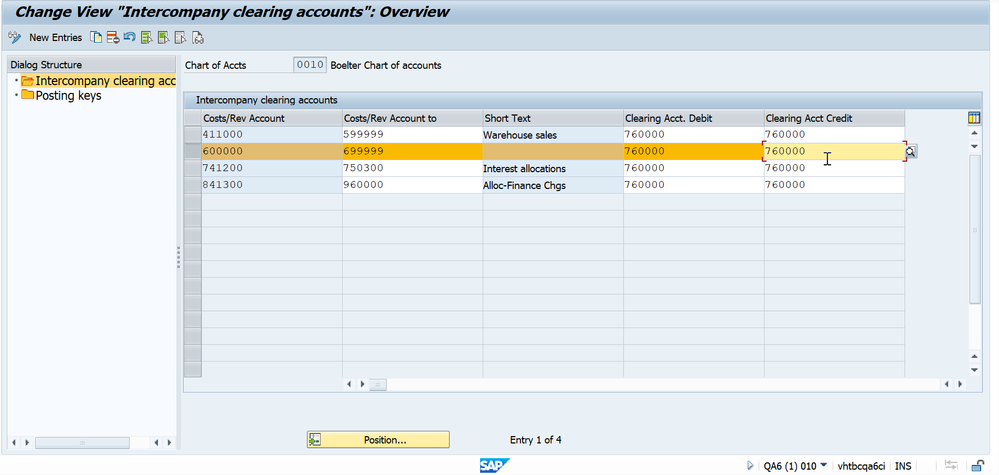Viewport: 999px width, 475px height.
Task: Toggle Display/Change mode pencil-glasses icon
Action: [14, 38]
